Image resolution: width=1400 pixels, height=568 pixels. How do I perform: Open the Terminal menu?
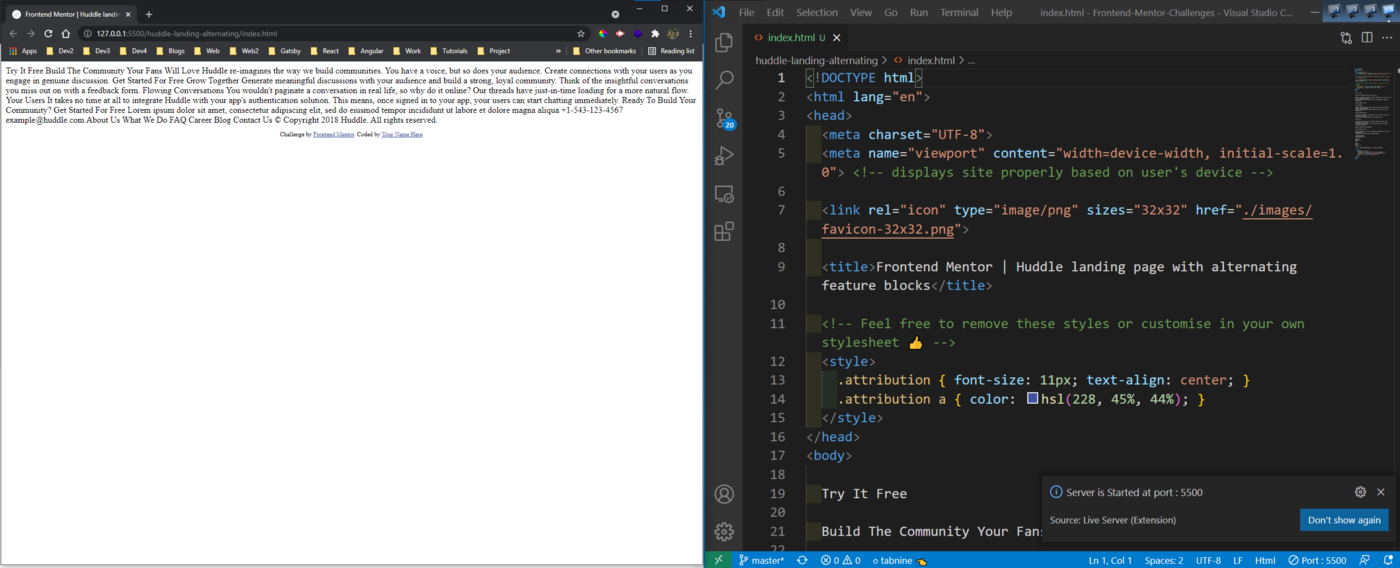959,13
